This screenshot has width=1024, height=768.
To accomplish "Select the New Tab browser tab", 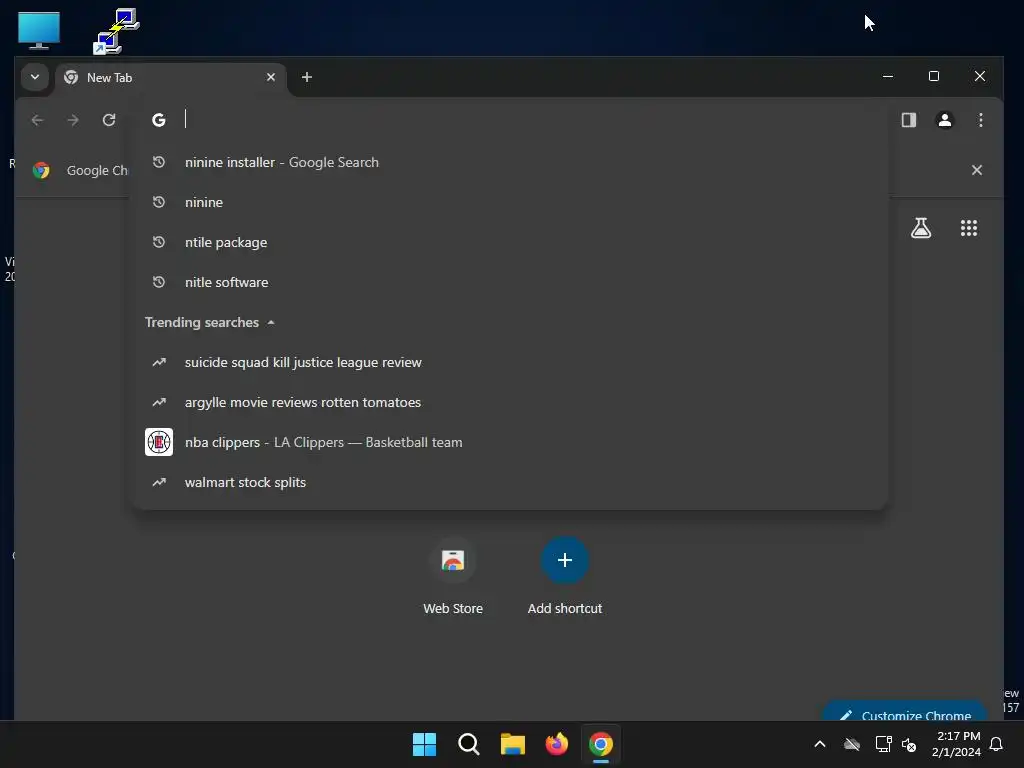I will (170, 78).
